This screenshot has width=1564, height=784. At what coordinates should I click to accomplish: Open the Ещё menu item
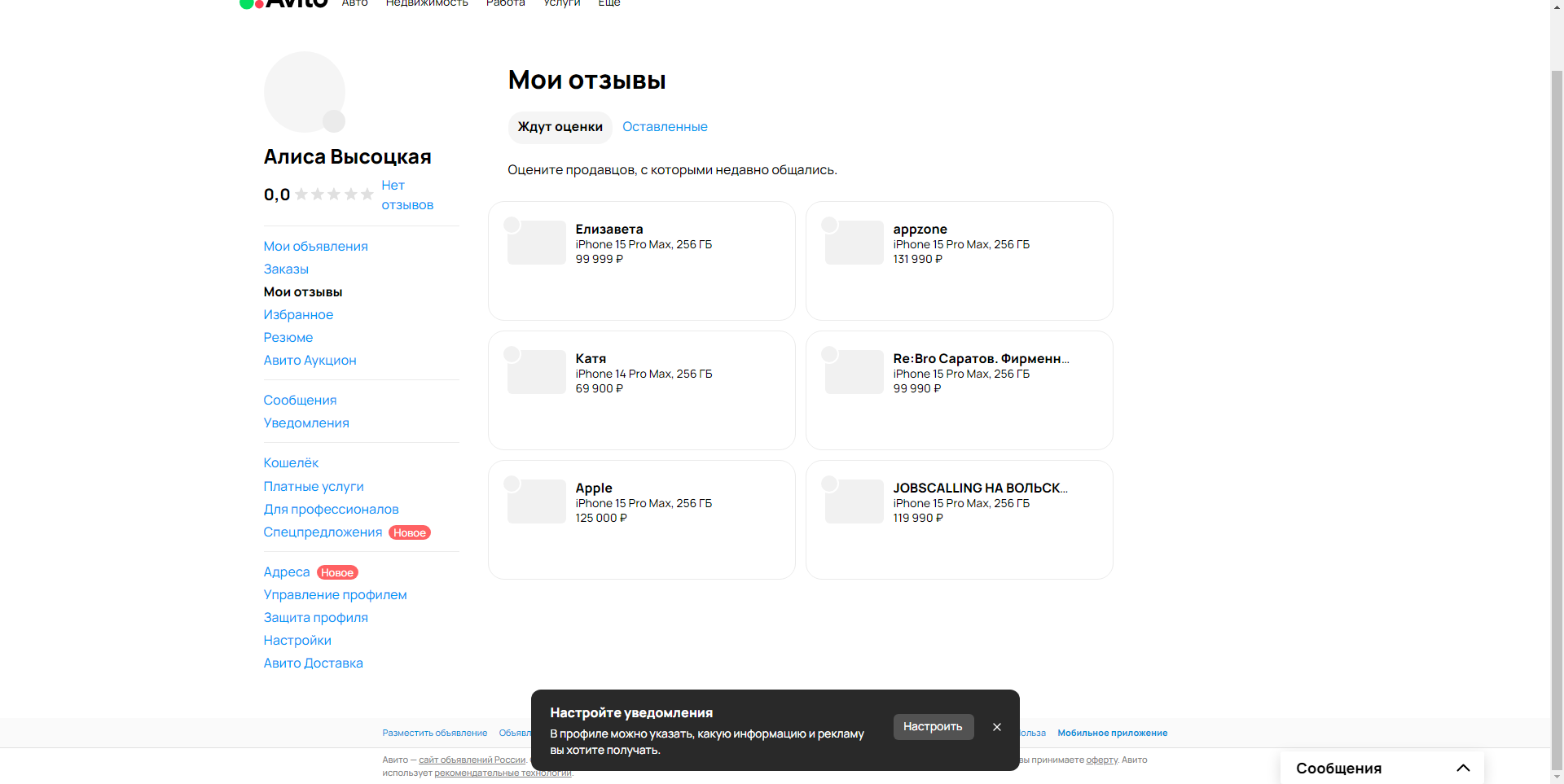(609, 3)
